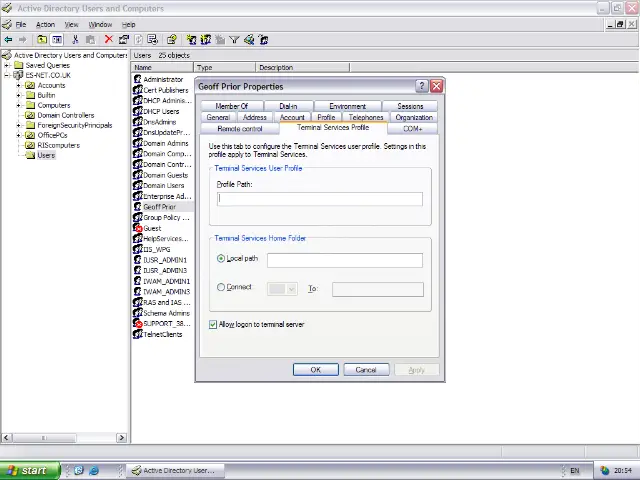The image size is (640, 480).
Task: Click the Help toolbar icon
Action: point(171,40)
